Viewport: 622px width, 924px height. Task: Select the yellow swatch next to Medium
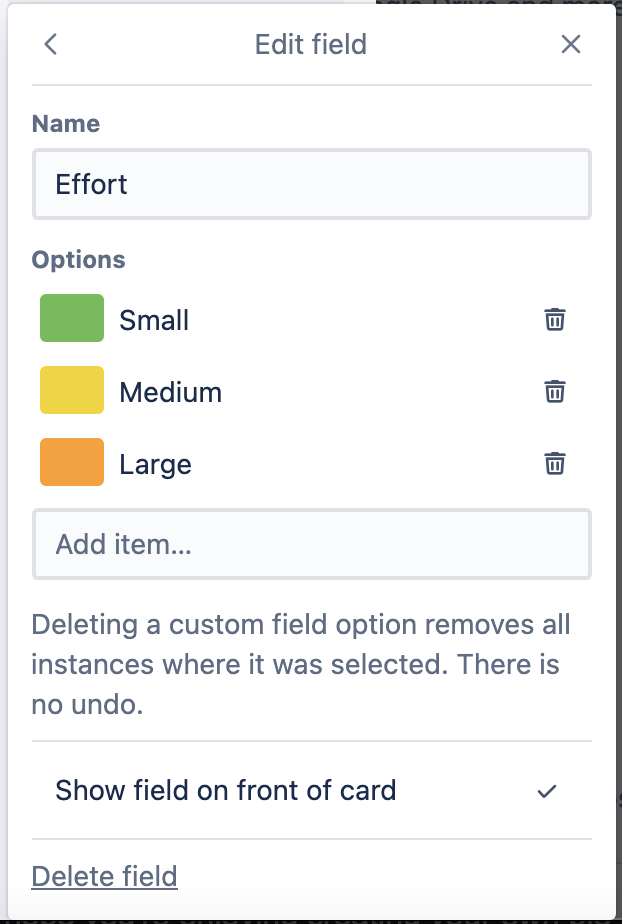(71, 391)
